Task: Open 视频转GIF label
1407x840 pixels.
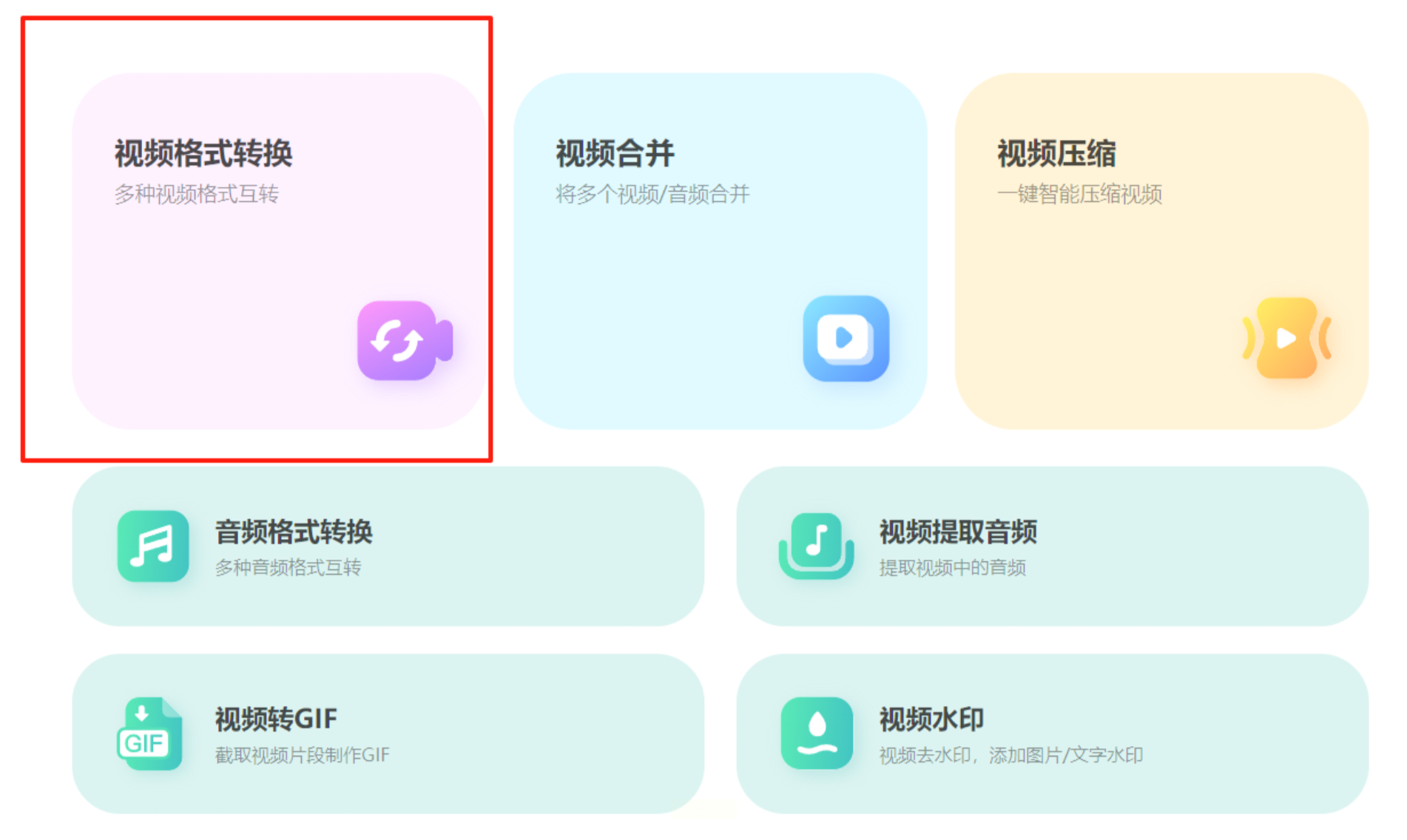Action: pos(276,719)
